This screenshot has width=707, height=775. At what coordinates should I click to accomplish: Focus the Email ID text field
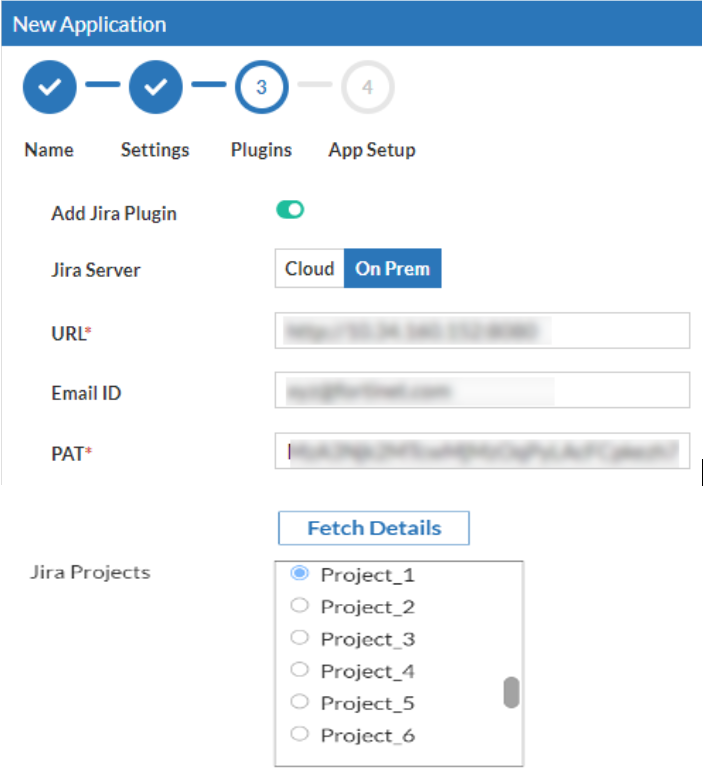[482, 390]
